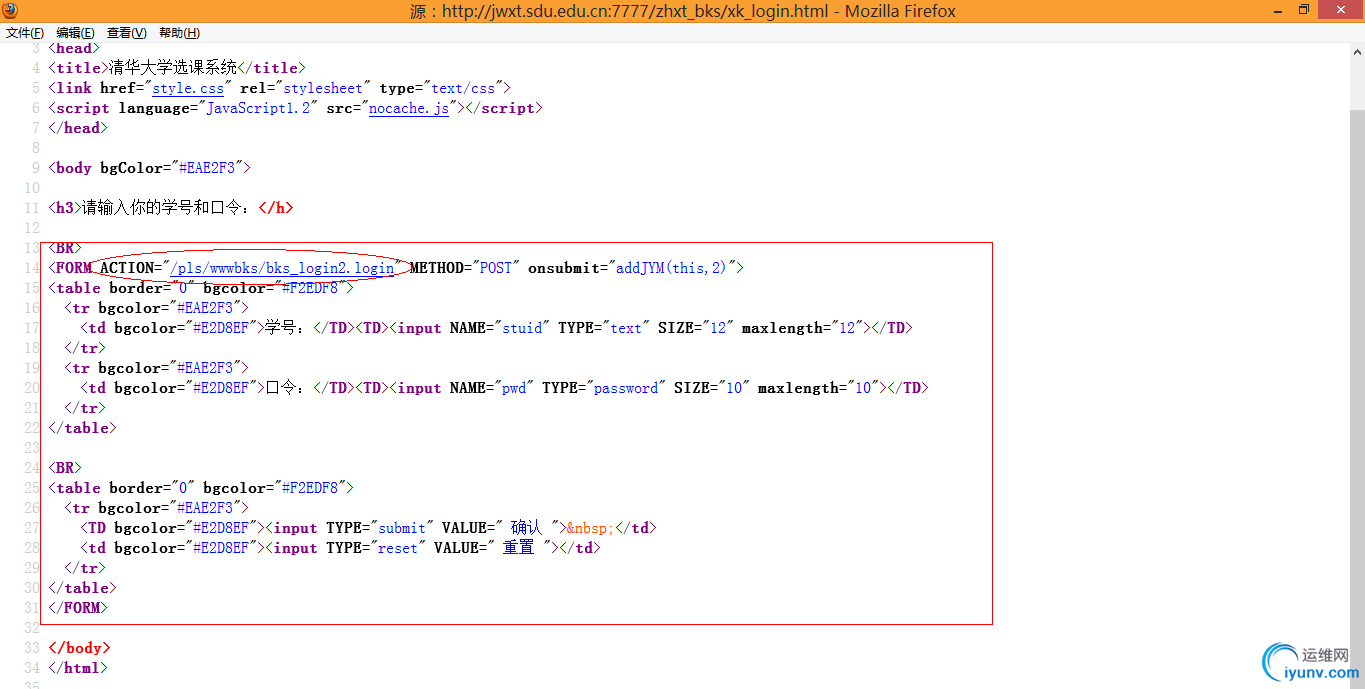Click the &nbsp; entity text
Screen dimensions: 1365x689
coord(588,528)
